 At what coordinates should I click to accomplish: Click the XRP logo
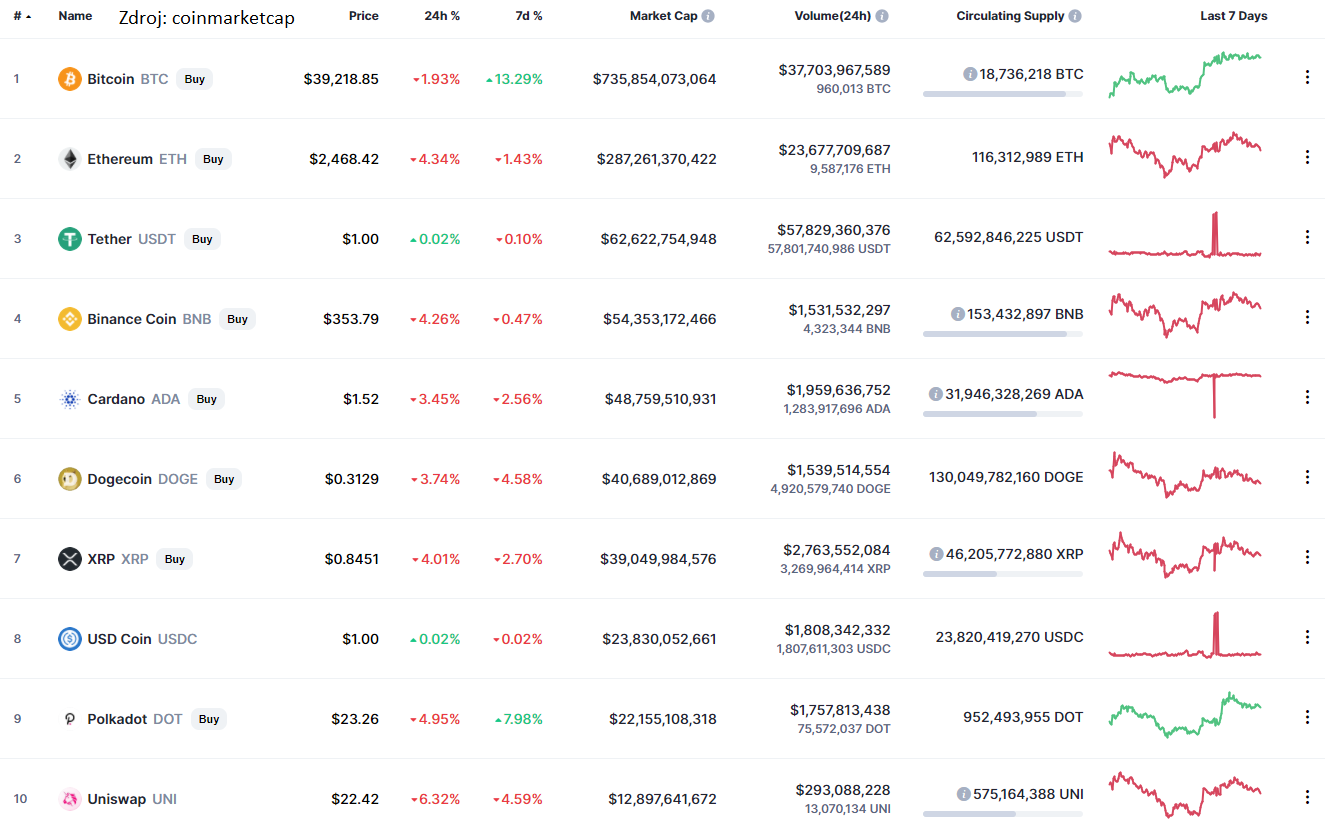pos(68,558)
